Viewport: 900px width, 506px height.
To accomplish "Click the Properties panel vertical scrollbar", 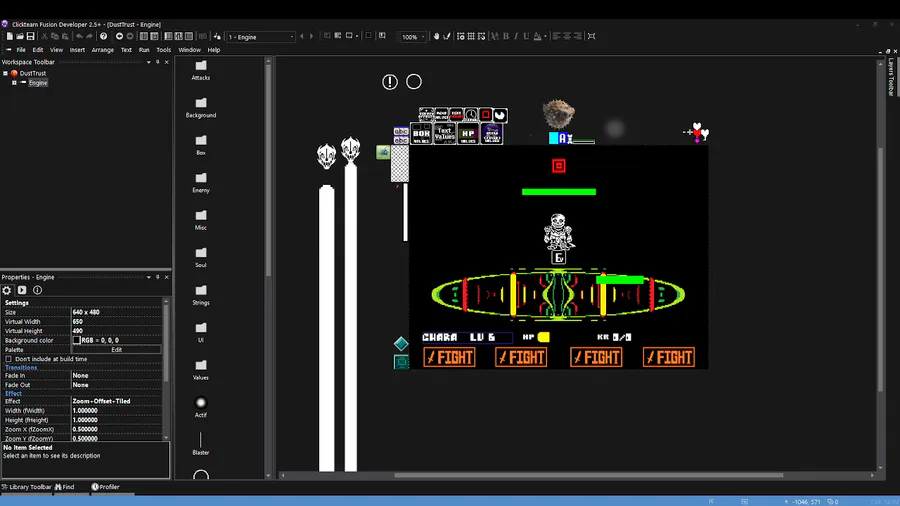I will (166, 343).
